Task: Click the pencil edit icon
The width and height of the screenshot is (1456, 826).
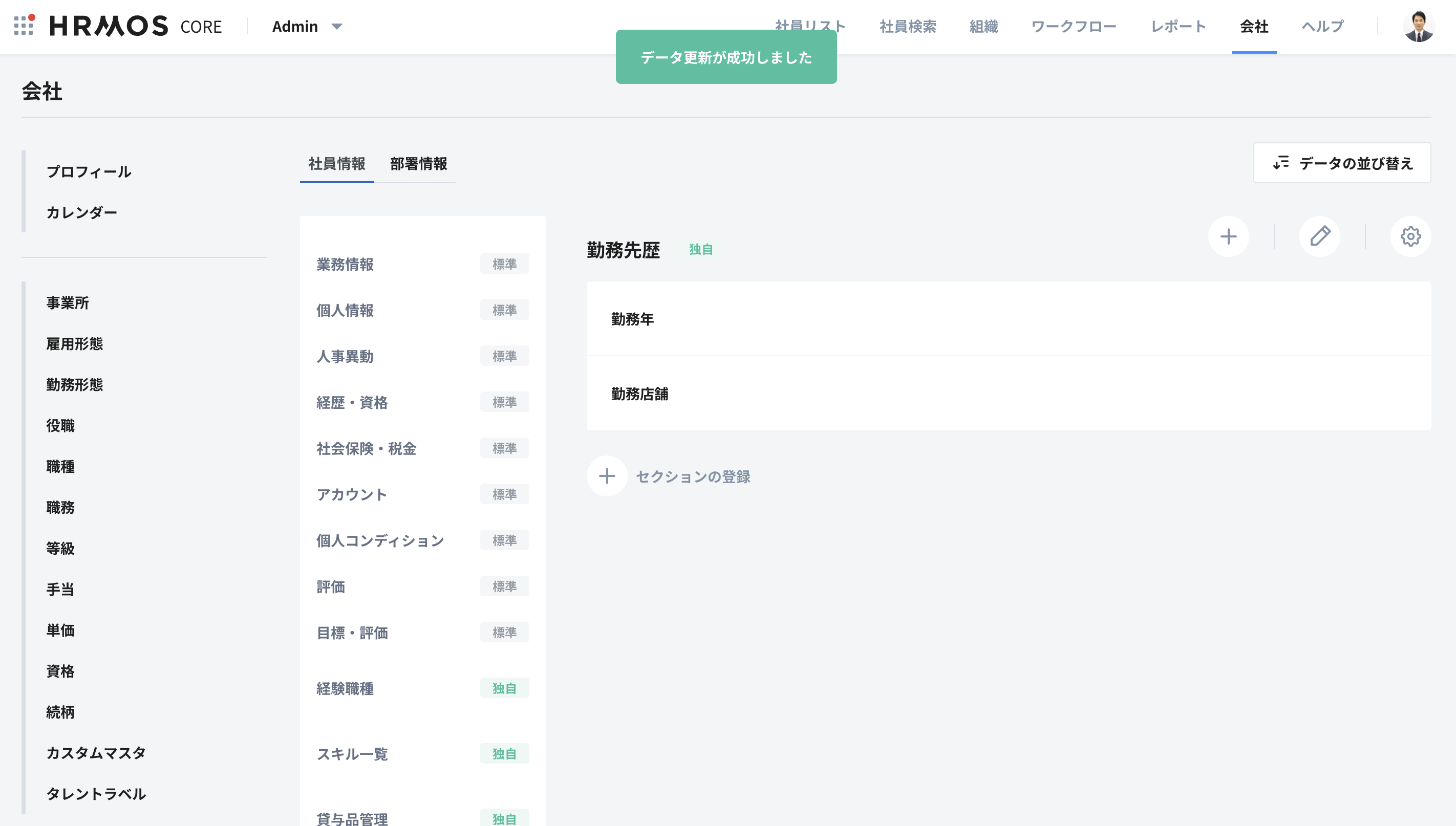Action: (1319, 236)
